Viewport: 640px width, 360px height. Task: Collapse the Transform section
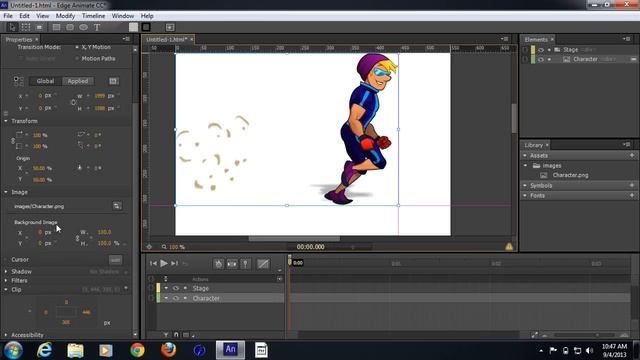[6, 121]
